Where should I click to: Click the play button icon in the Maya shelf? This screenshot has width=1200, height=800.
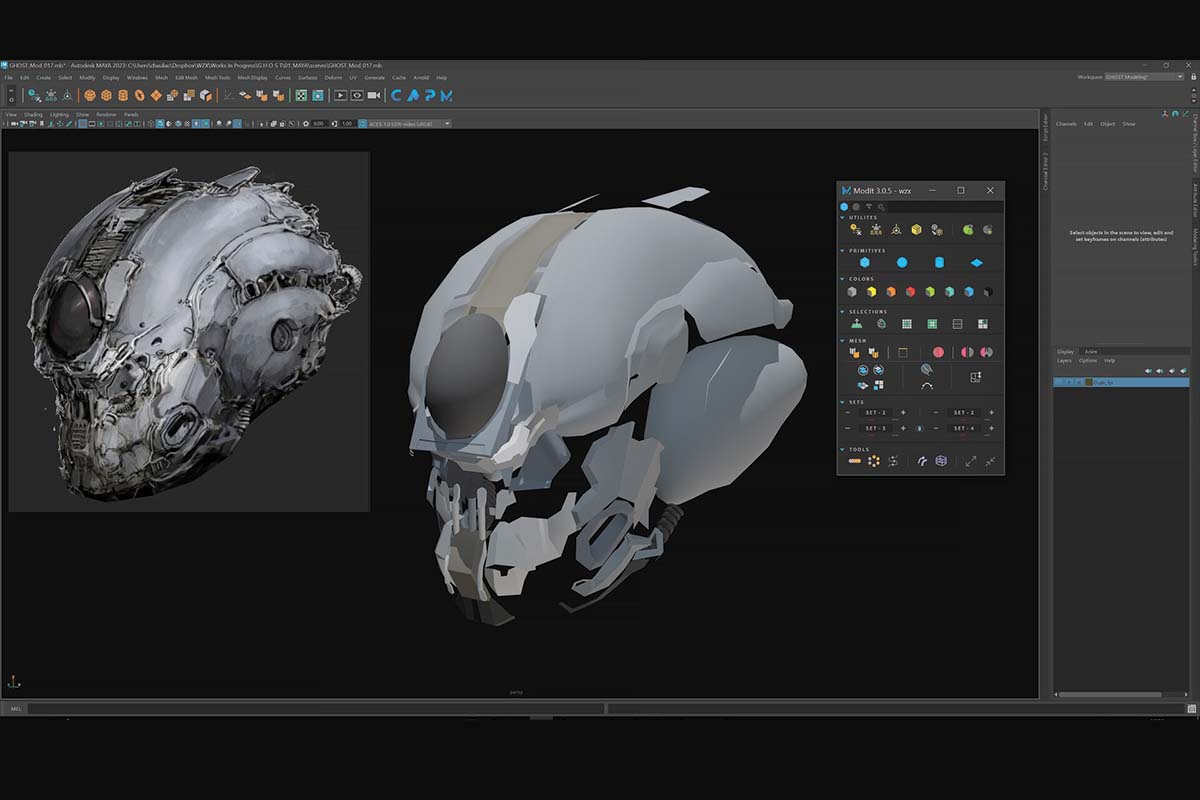(341, 95)
